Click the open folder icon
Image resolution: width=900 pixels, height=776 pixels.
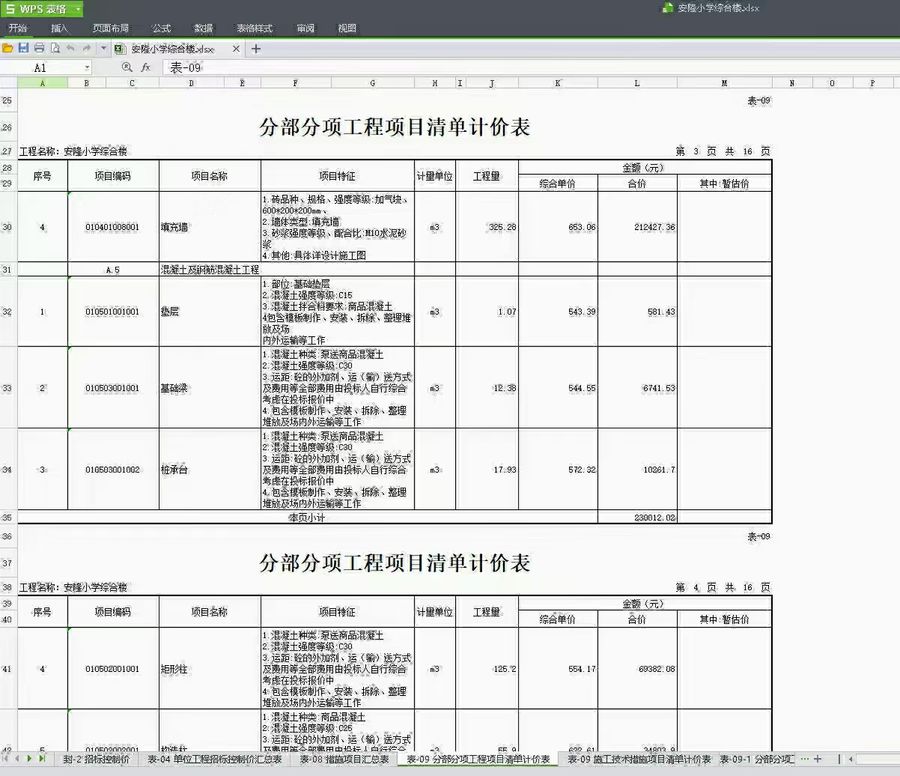(7, 49)
